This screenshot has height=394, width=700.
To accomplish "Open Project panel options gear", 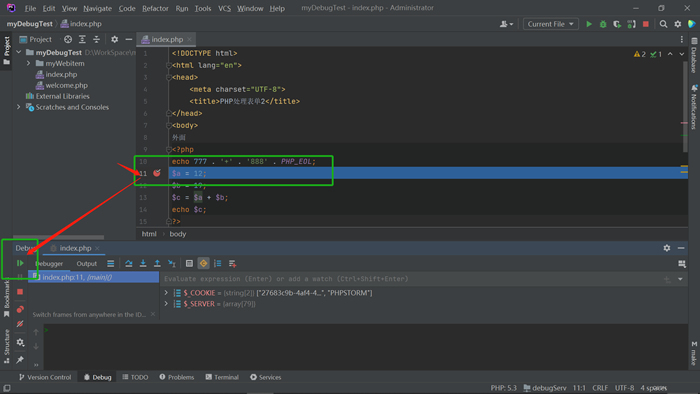I will 114,39.
